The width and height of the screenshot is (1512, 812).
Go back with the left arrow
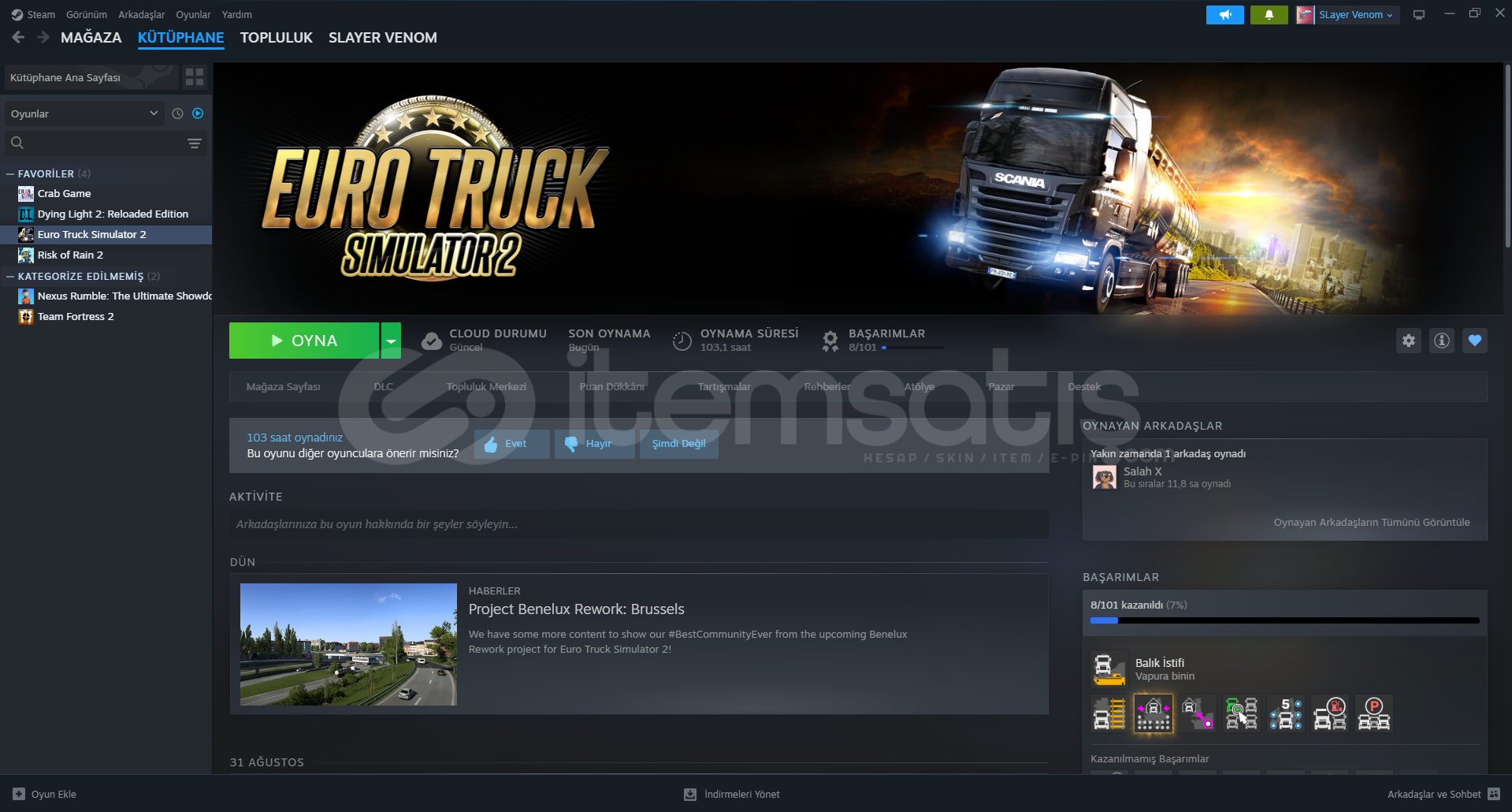[18, 37]
